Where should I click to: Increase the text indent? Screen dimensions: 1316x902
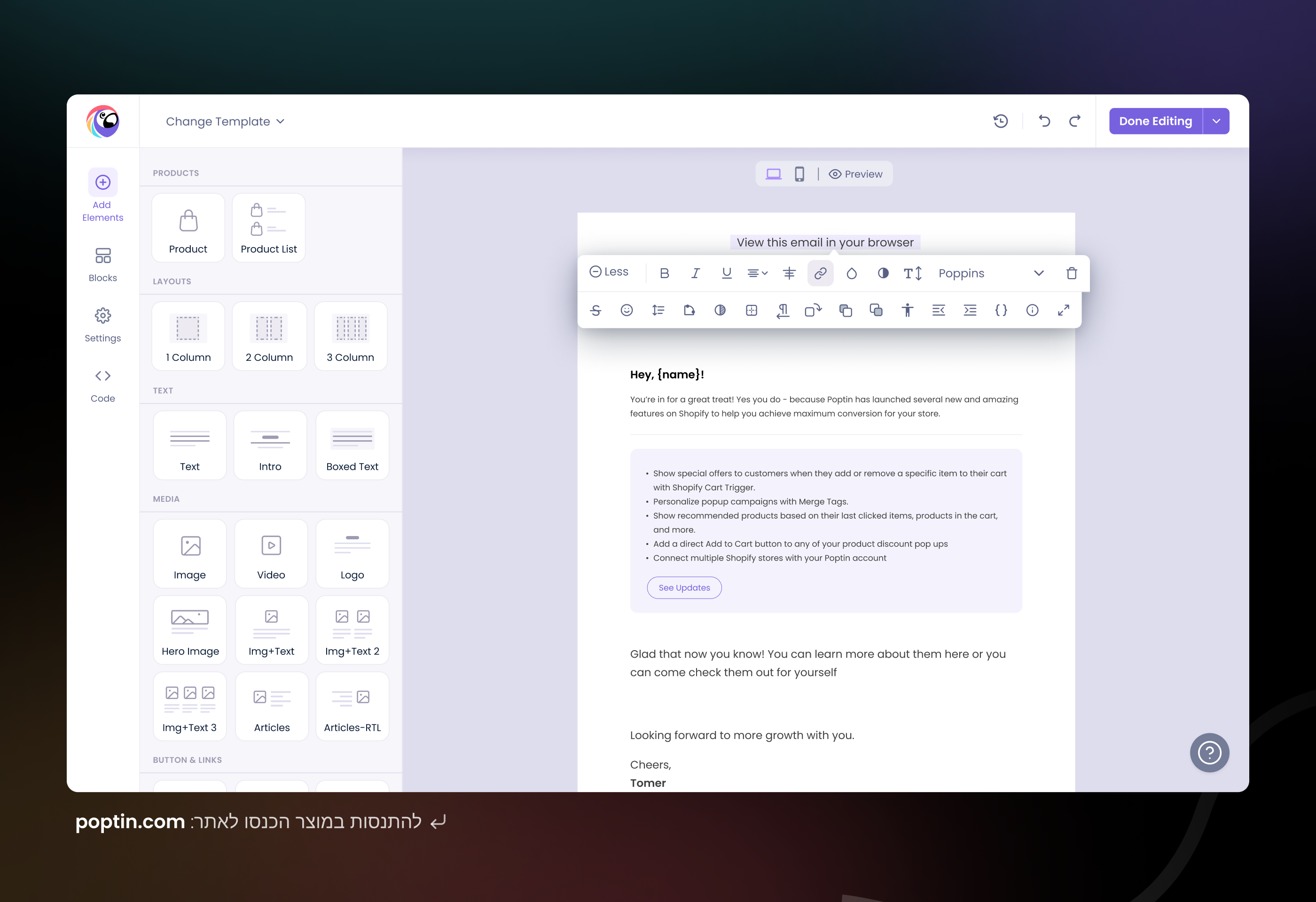tap(970, 310)
